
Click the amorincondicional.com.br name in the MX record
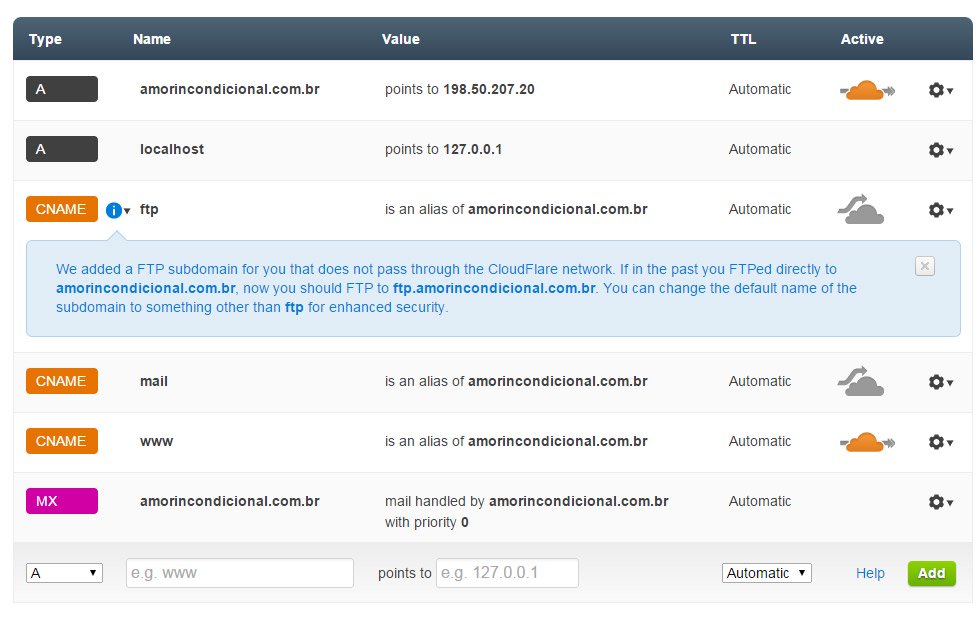[x=229, y=501]
